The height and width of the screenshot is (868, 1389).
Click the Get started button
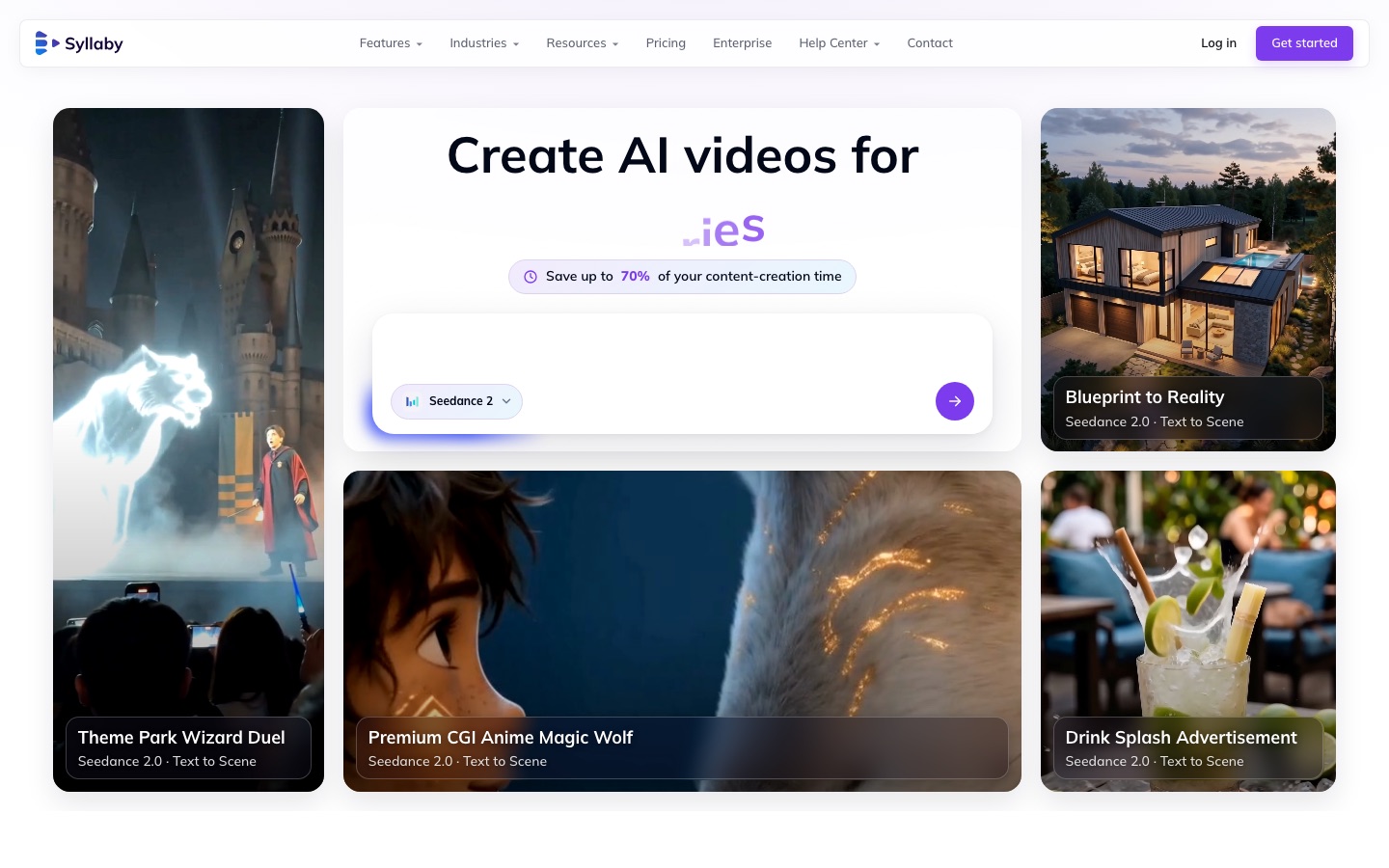pos(1304,43)
